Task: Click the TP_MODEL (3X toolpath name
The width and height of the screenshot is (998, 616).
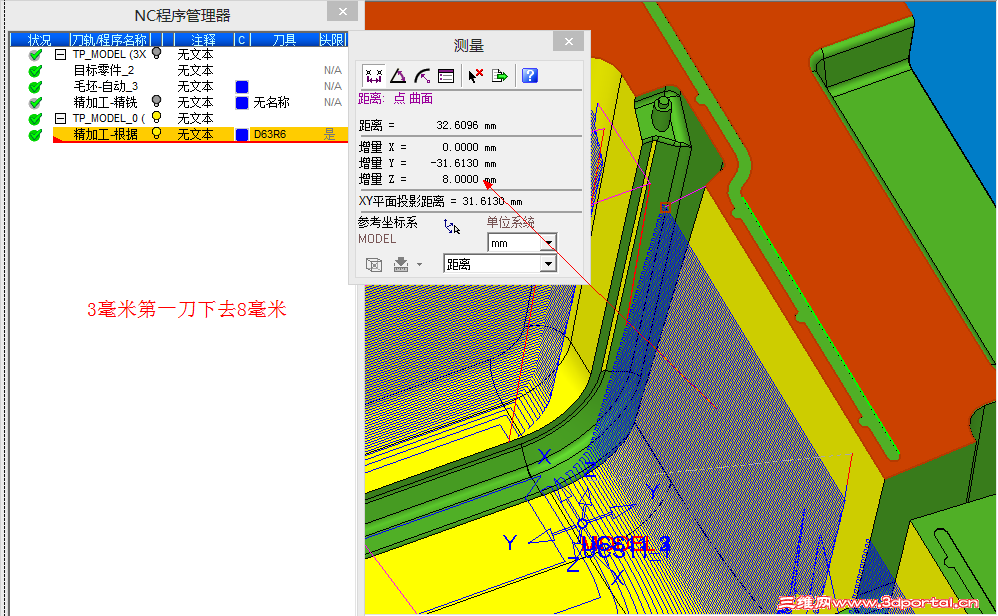Action: click(x=109, y=55)
